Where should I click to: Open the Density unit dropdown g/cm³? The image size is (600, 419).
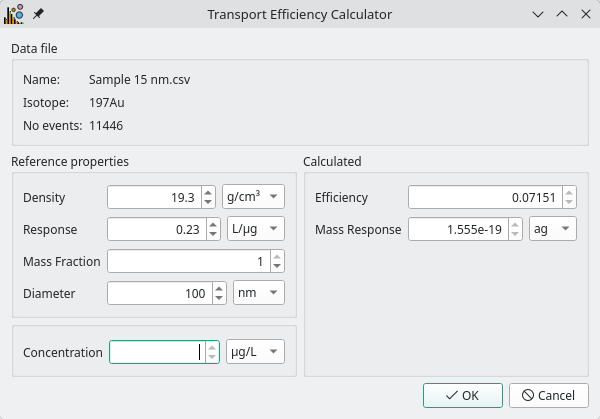point(253,197)
